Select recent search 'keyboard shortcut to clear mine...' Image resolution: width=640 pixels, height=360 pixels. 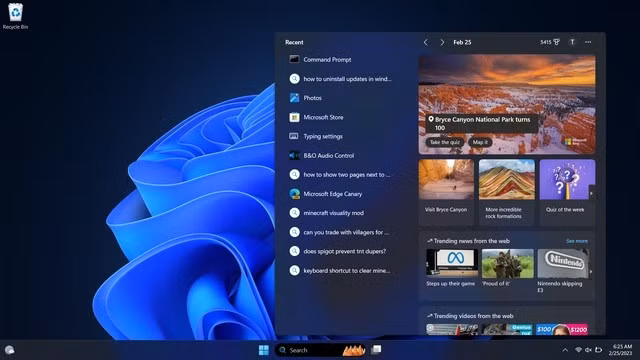340,271
